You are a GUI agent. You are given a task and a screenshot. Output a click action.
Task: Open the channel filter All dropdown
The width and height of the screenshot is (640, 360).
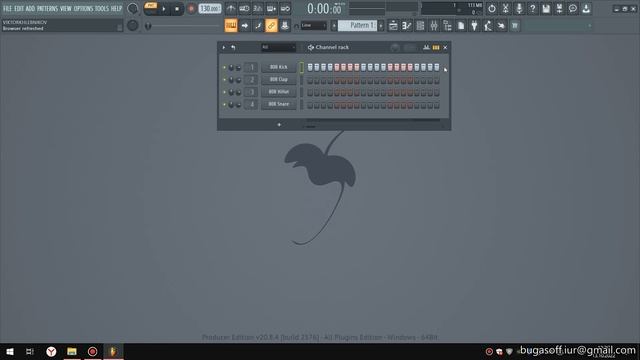pyautogui.click(x=278, y=47)
